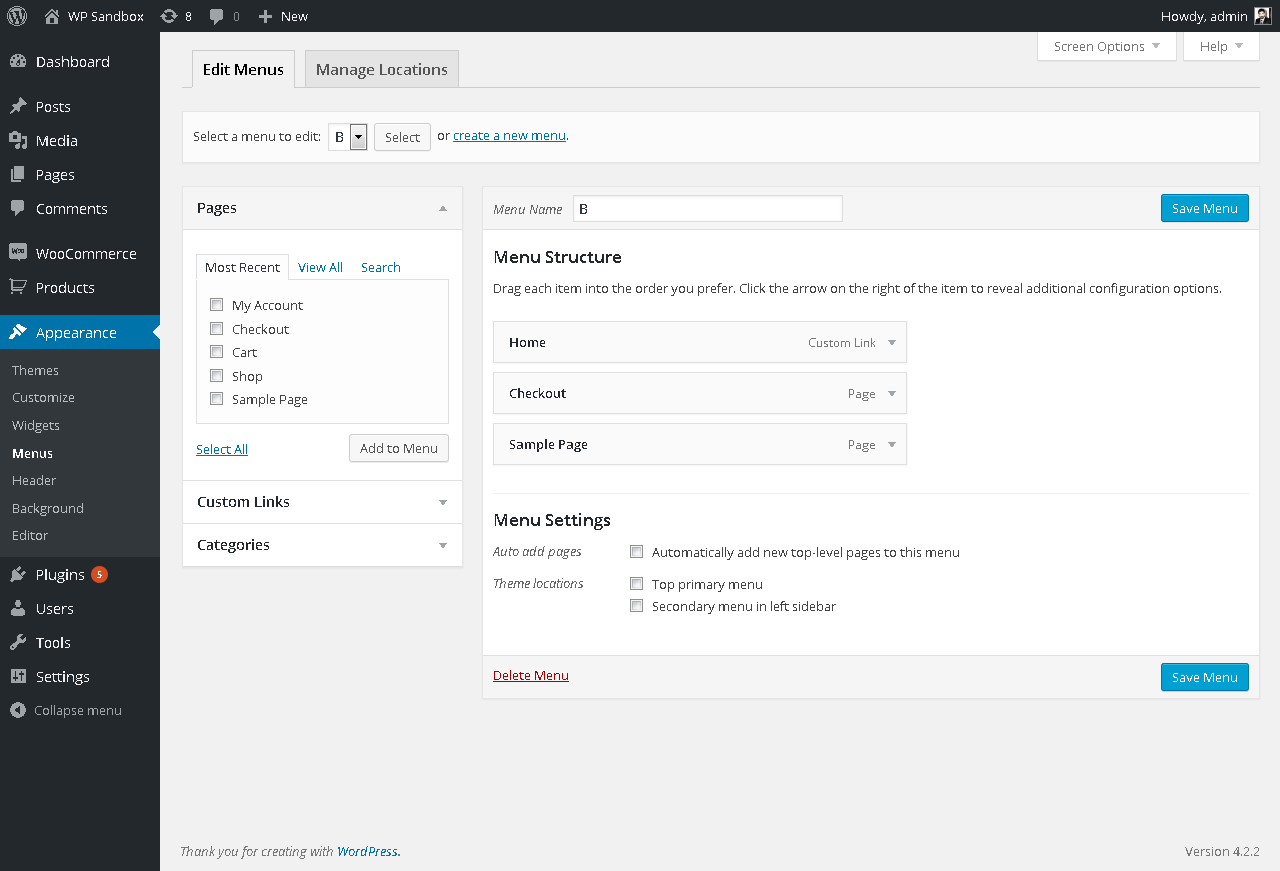Screen dimensions: 1280x871
Task: Open the menu selection dropdown B
Action: (x=348, y=137)
